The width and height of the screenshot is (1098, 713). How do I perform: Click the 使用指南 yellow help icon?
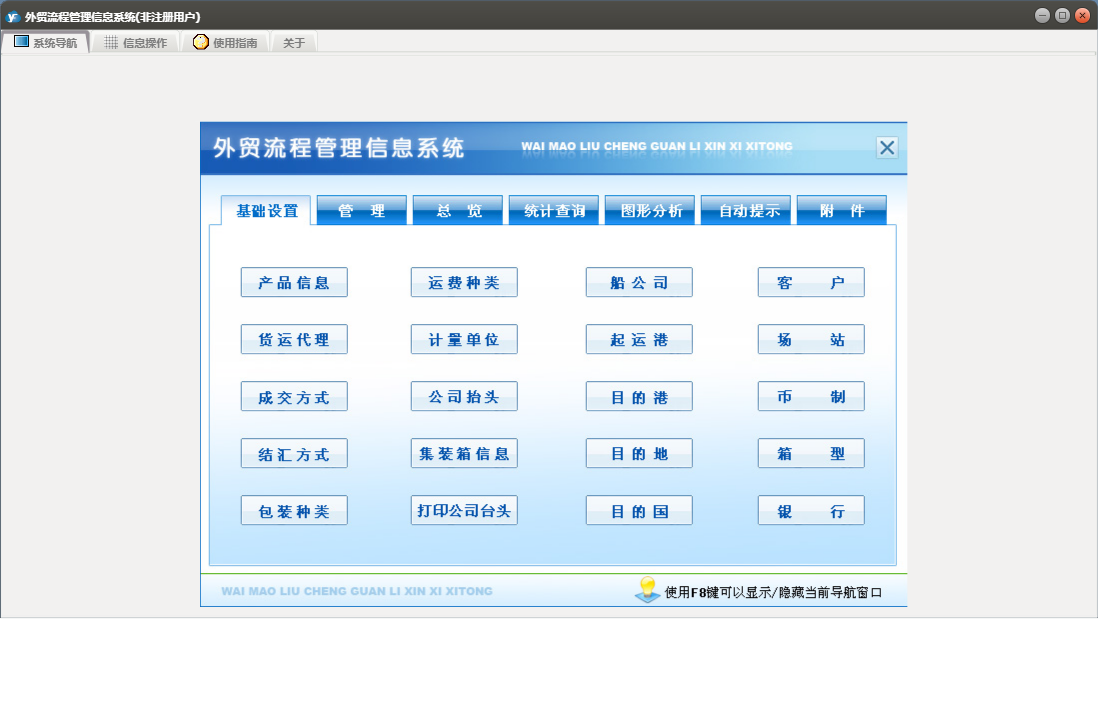pos(201,42)
